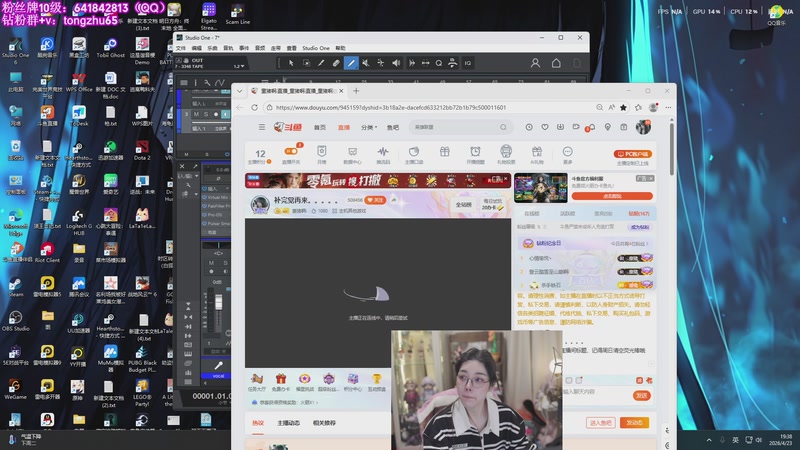
Task: Bookmark star icon in browser address bar
Action: 623,107
